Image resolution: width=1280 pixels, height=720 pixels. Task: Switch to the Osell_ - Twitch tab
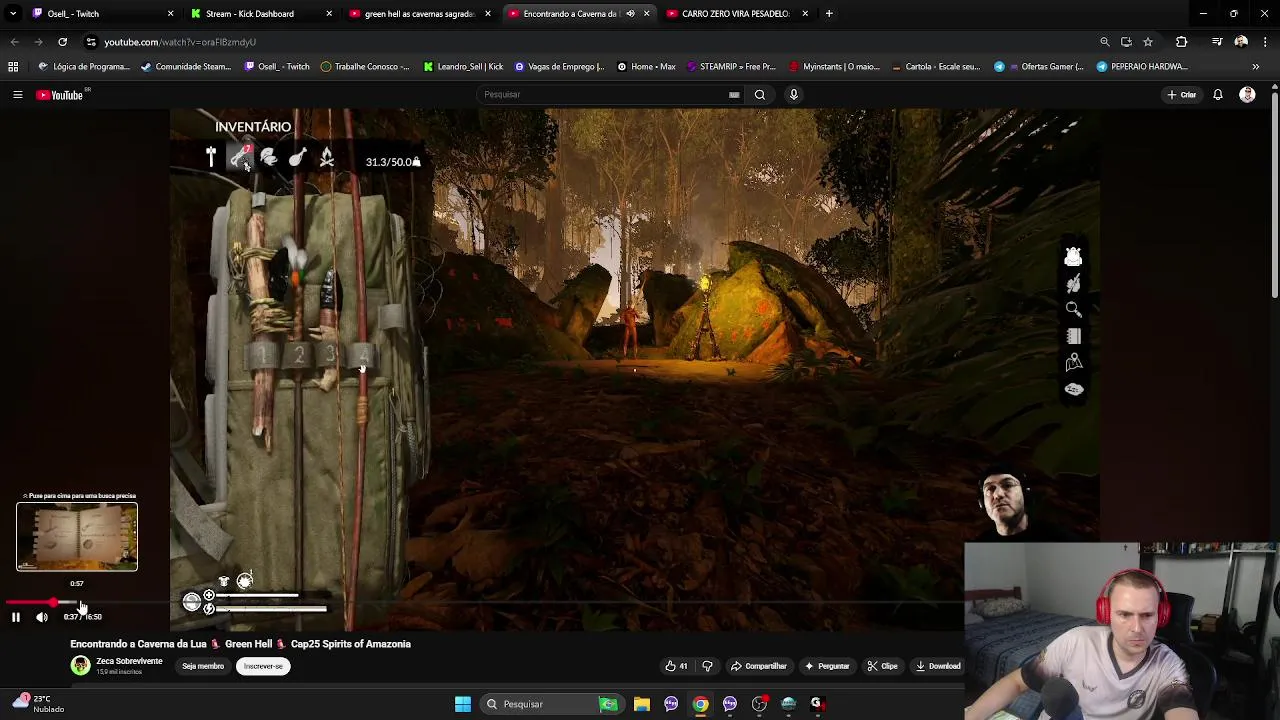coord(100,14)
